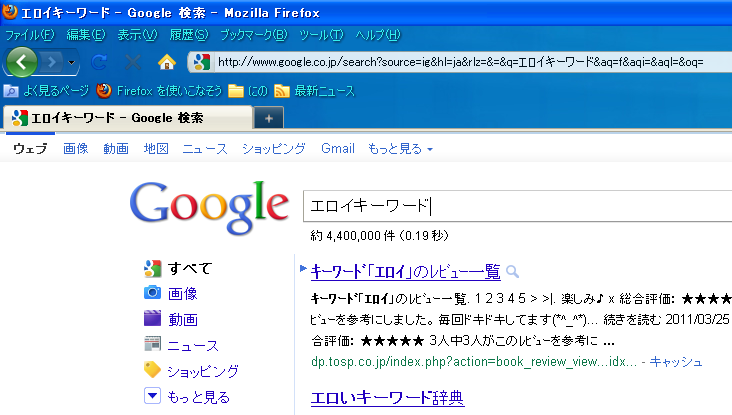Open 動画 in Google top navigation bar

pos(116,148)
